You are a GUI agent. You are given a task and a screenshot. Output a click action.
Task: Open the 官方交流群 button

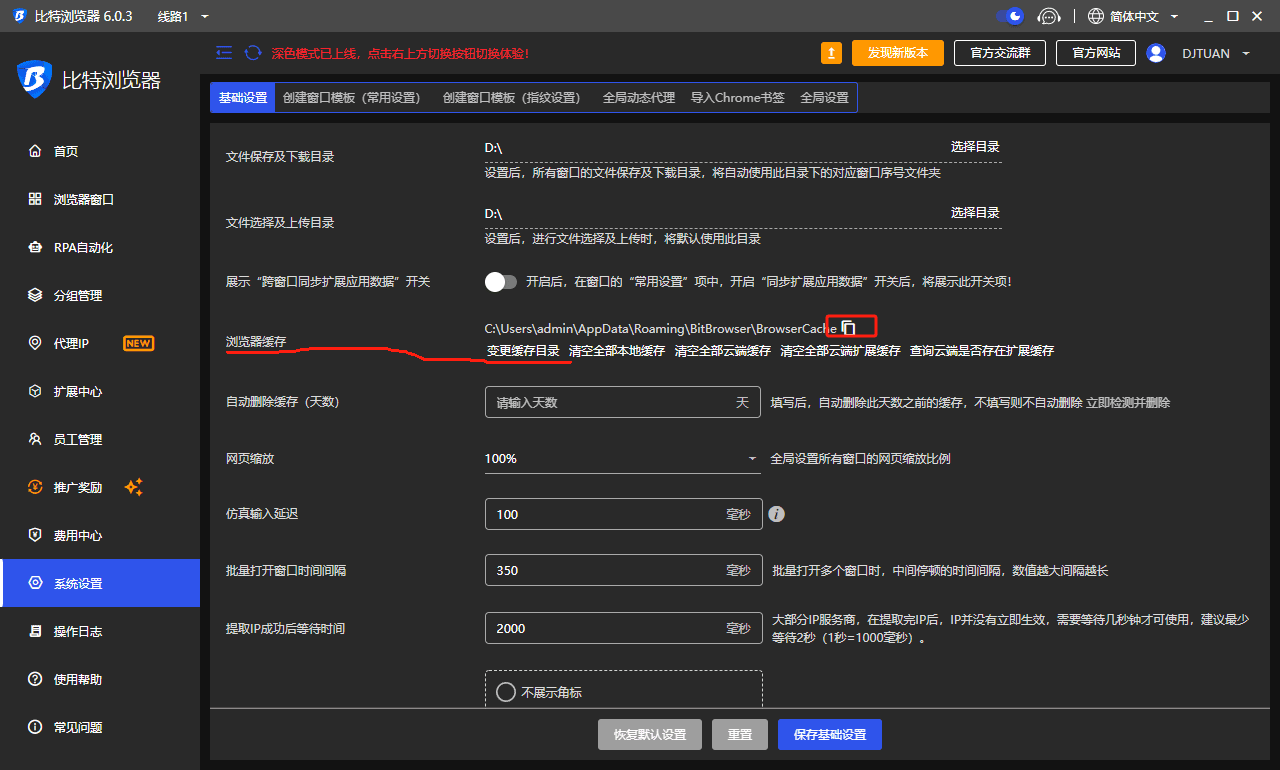[x=1000, y=53]
